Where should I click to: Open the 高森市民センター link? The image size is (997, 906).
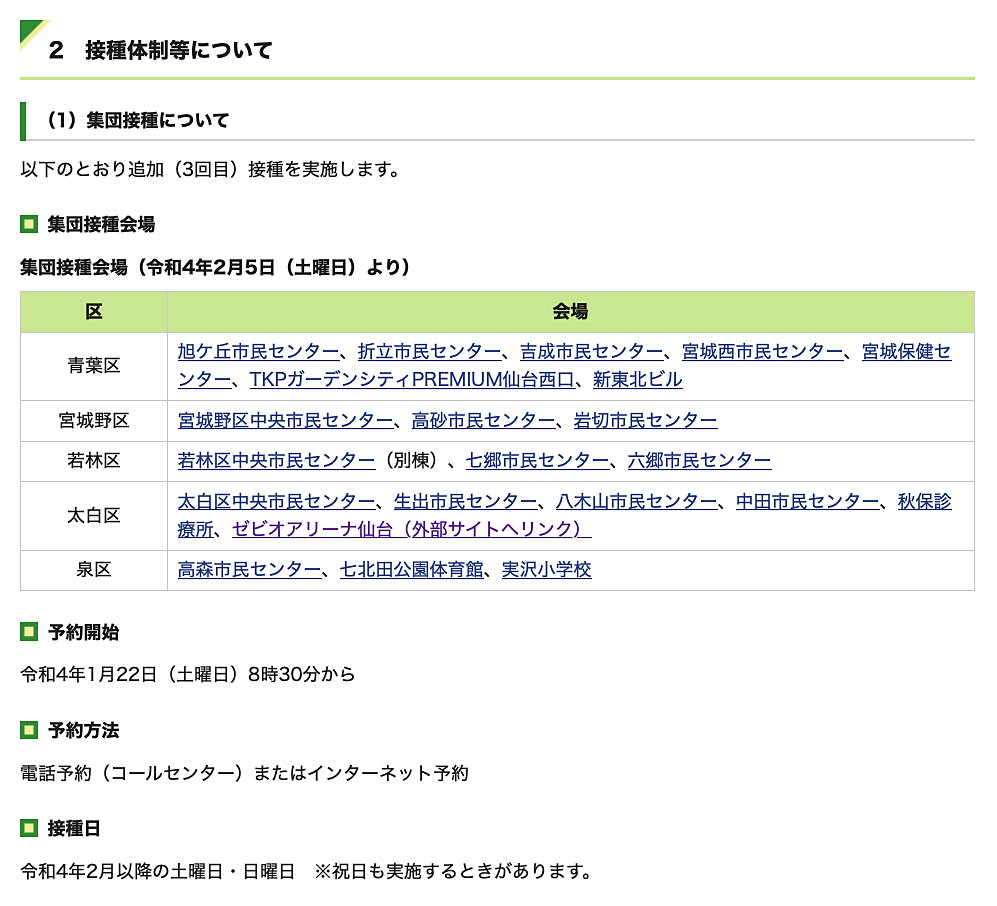click(249, 570)
